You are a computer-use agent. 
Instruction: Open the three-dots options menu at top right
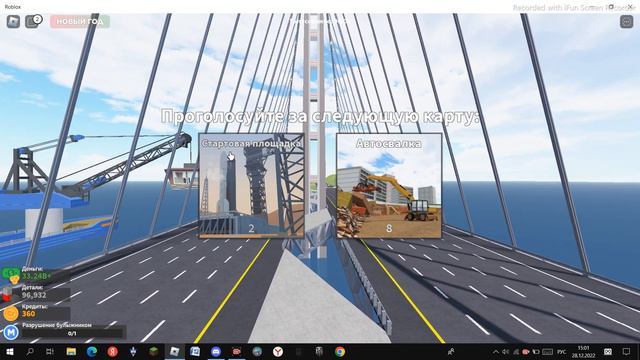pyautogui.click(x=626, y=21)
